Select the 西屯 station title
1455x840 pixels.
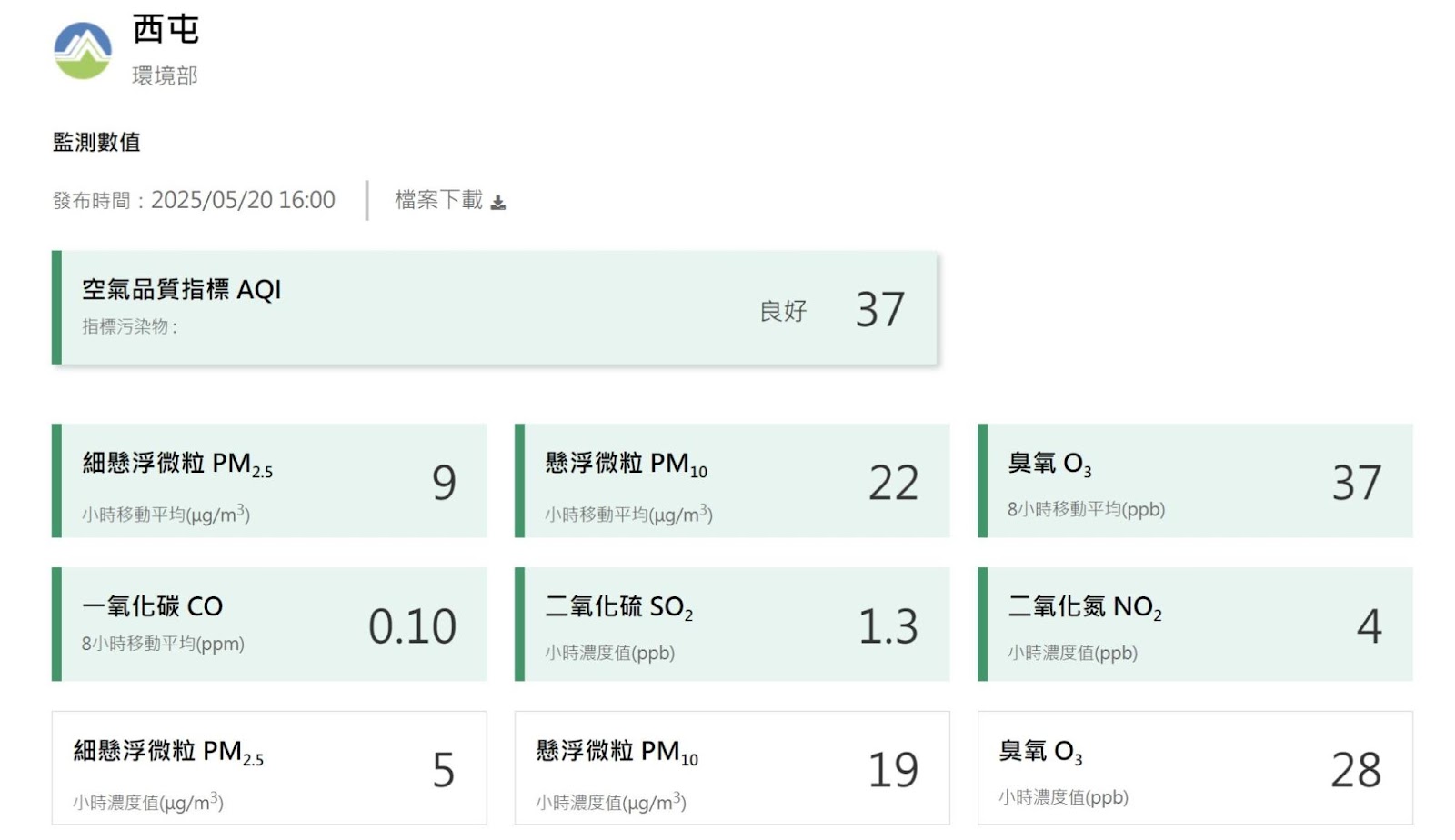point(166,29)
